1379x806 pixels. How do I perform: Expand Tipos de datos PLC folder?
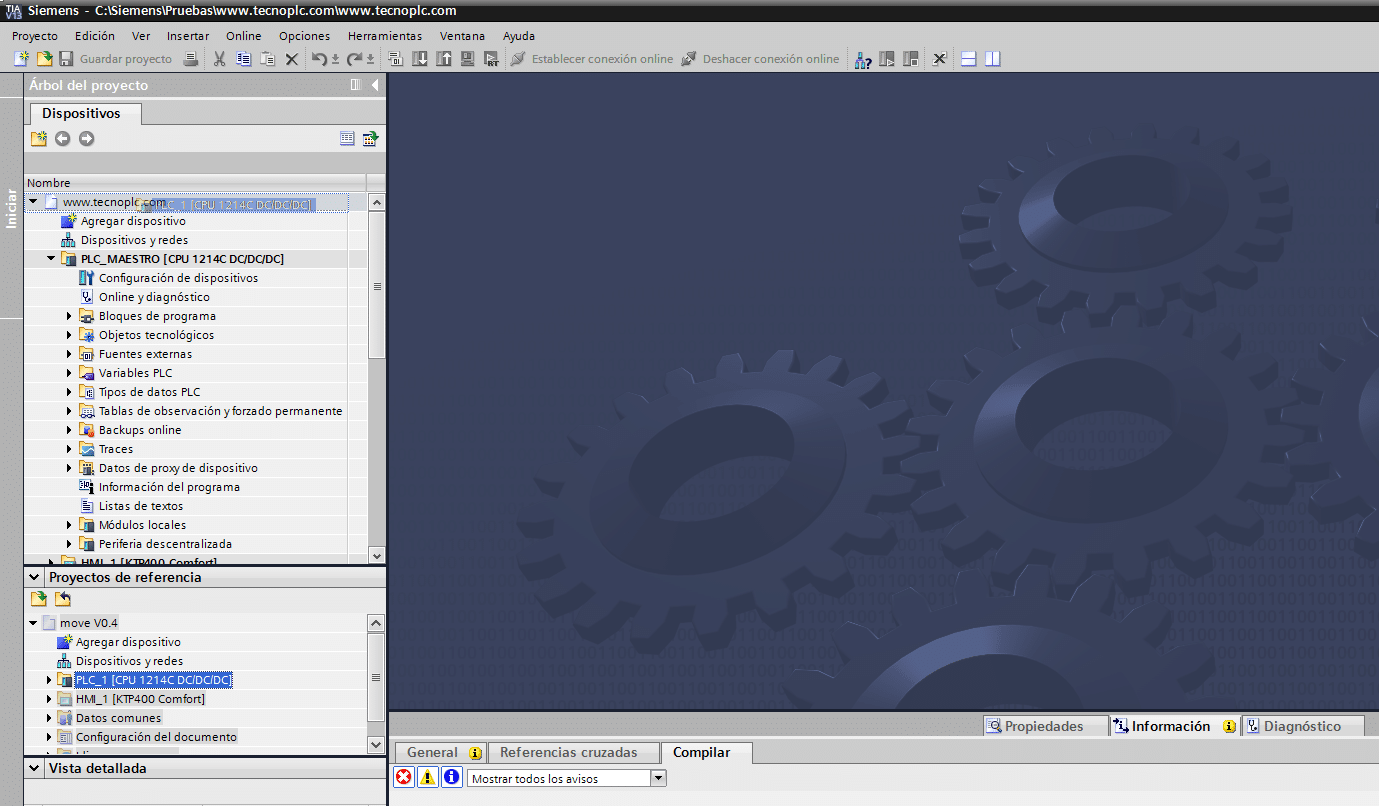tap(70, 392)
